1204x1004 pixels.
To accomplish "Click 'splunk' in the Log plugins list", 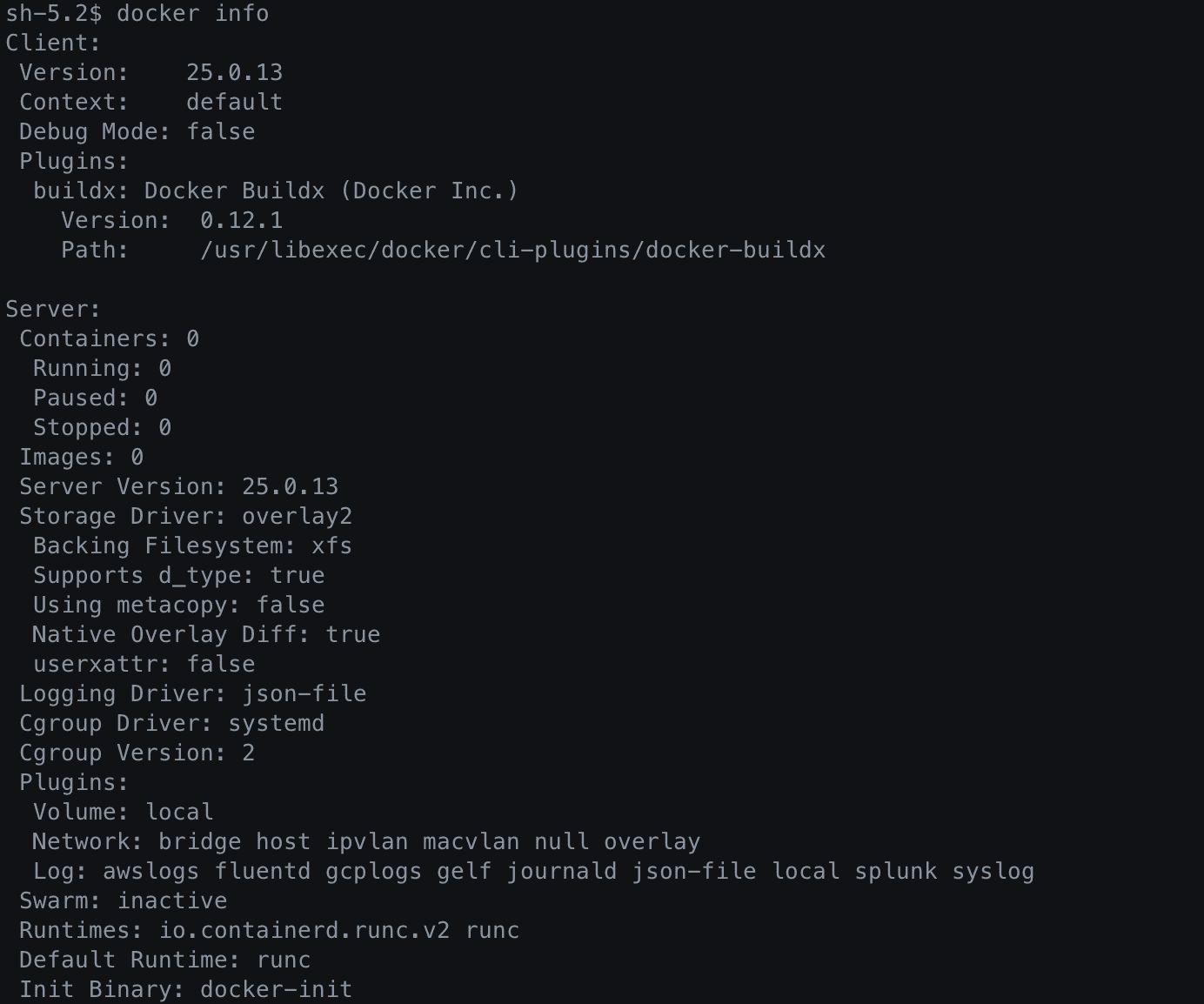I will pos(895,871).
